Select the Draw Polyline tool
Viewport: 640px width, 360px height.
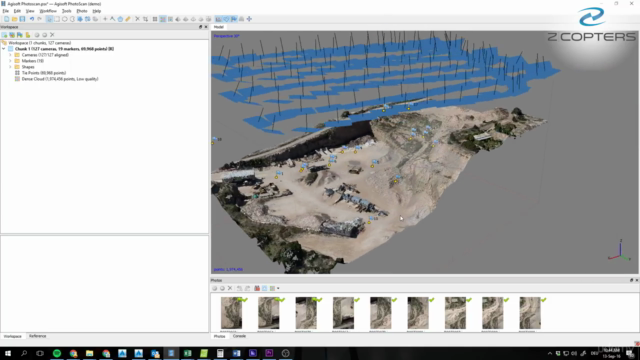(x=113, y=19)
